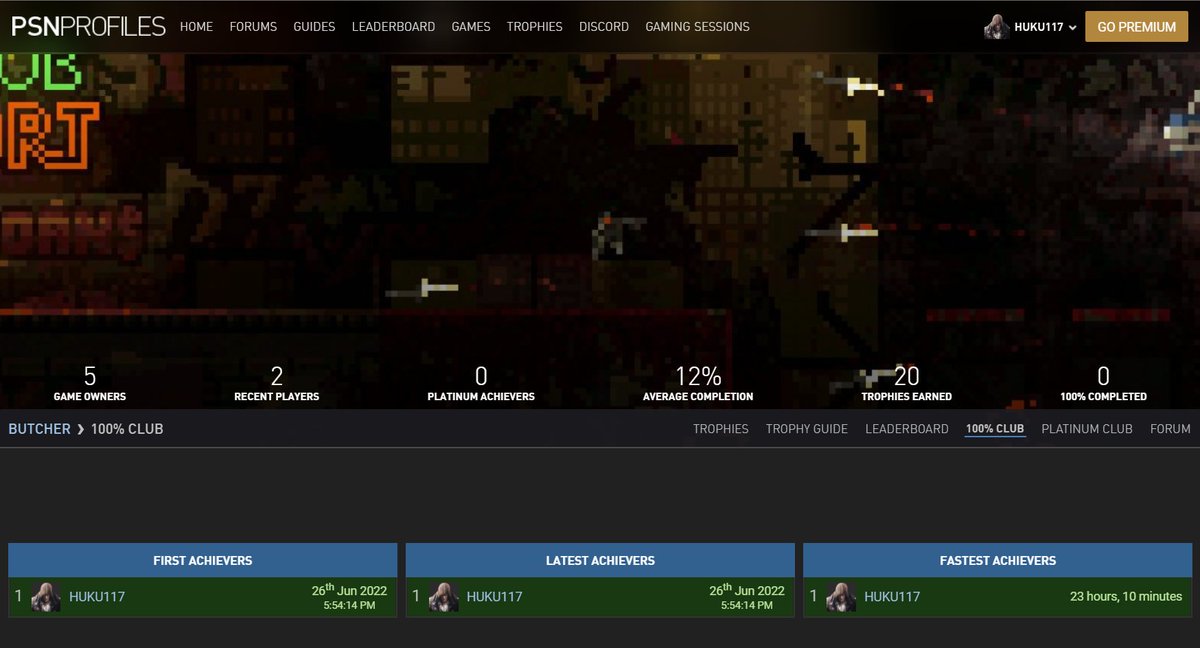Expand the HUKU117 account dropdown arrow
Image resolution: width=1200 pixels, height=648 pixels.
click(x=1072, y=28)
